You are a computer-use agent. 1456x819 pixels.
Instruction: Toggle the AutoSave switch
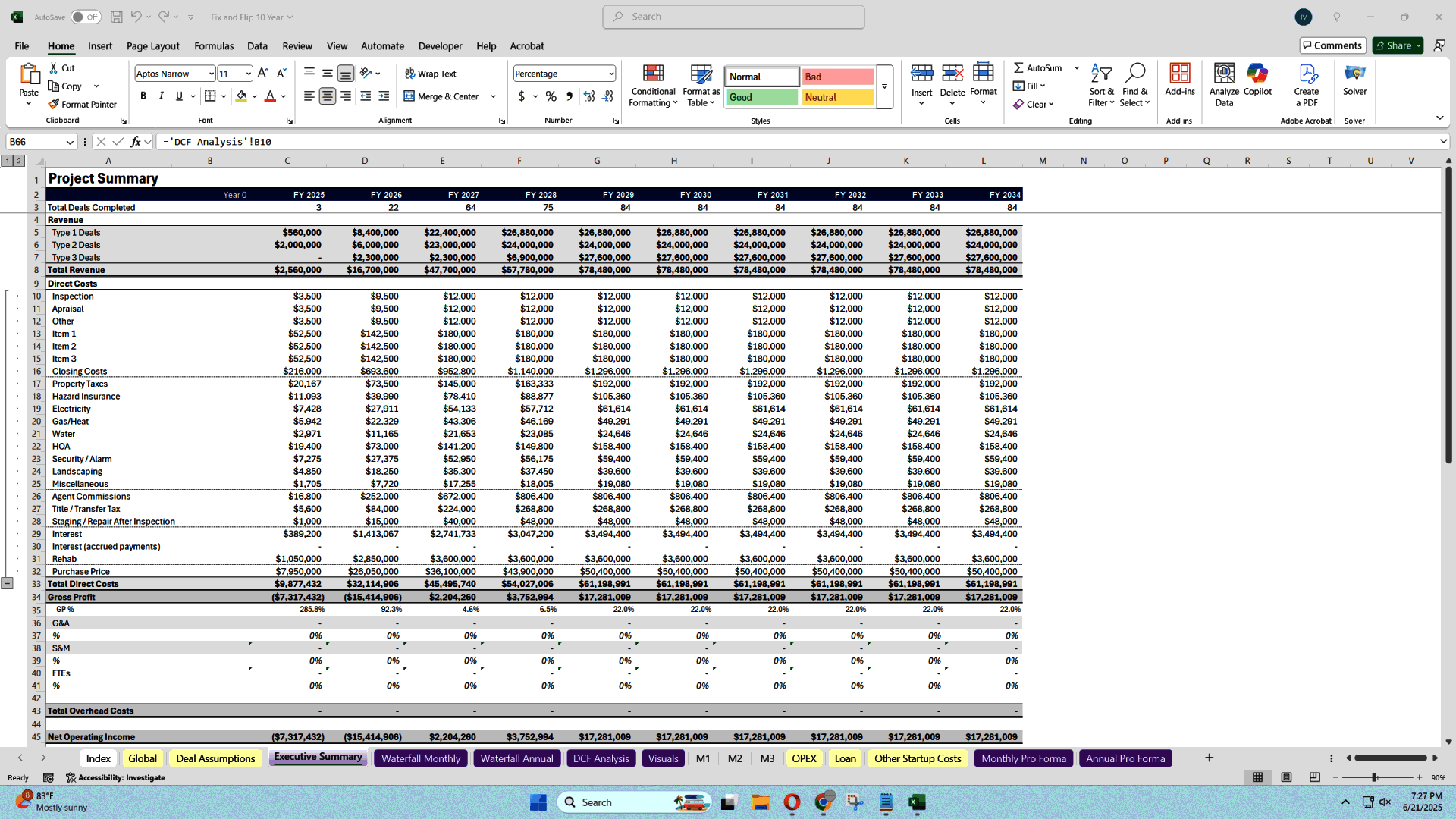tap(86, 17)
